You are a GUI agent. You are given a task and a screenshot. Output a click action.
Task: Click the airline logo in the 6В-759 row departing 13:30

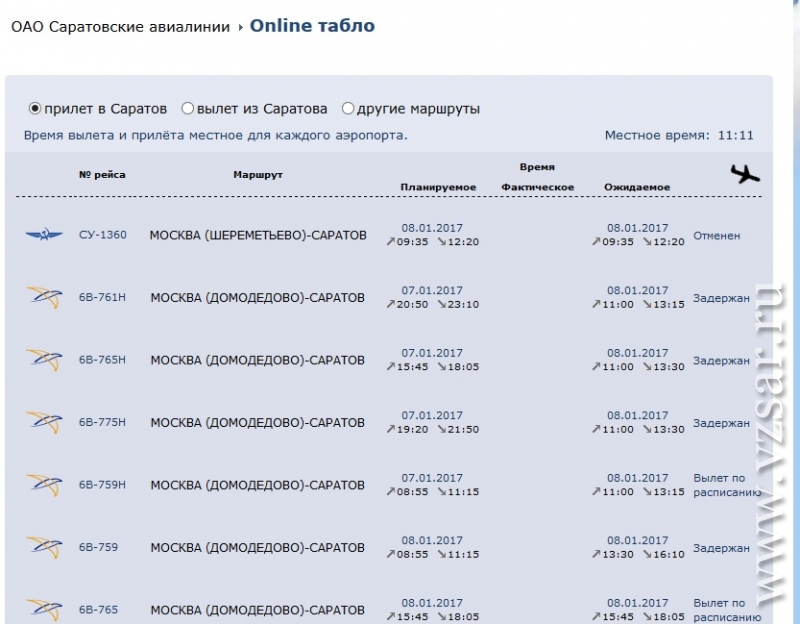click(x=44, y=547)
